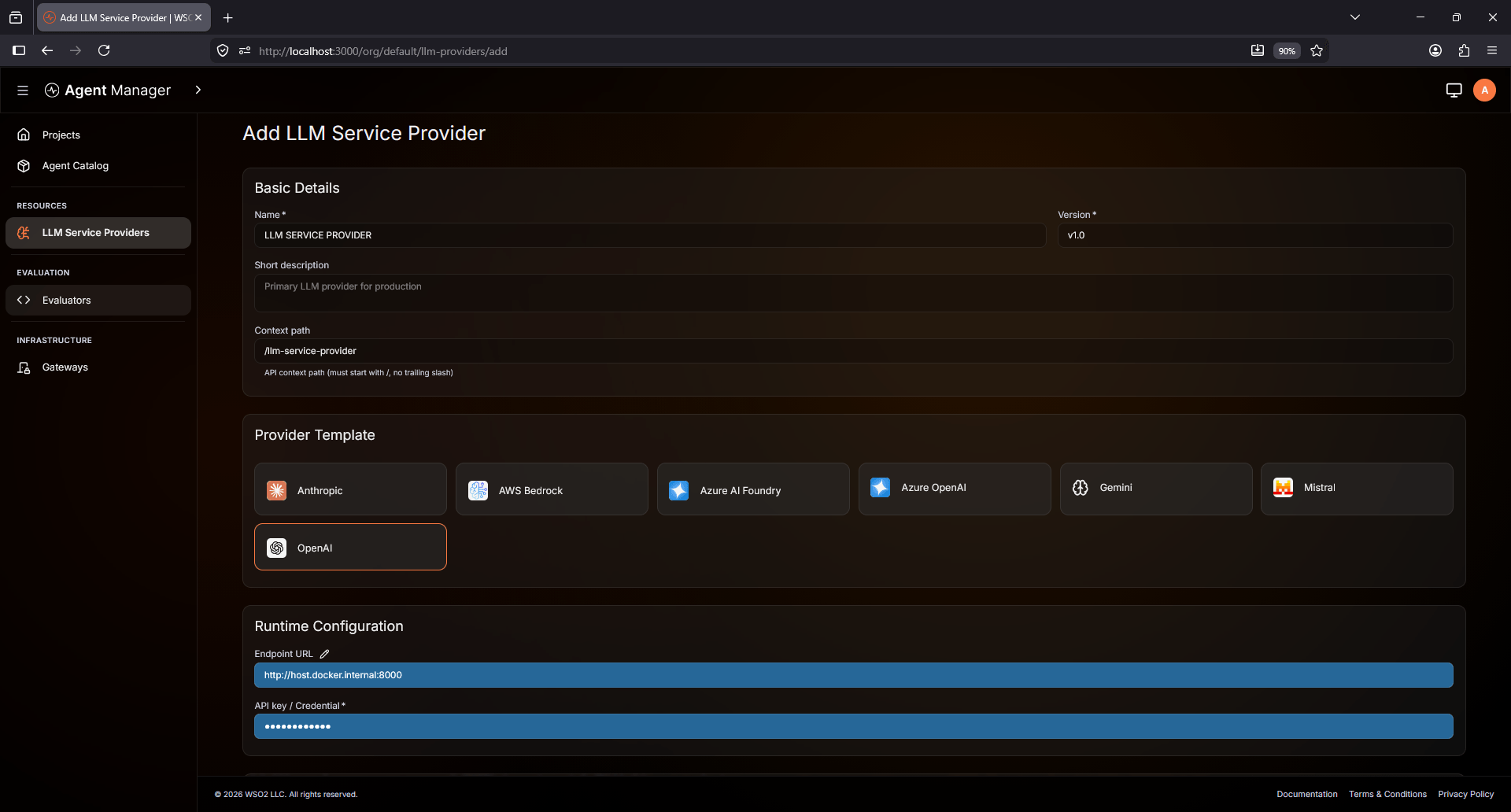This screenshot has width=1511, height=812.
Task: Expand the list all tabs dropdown
Action: click(x=1355, y=17)
